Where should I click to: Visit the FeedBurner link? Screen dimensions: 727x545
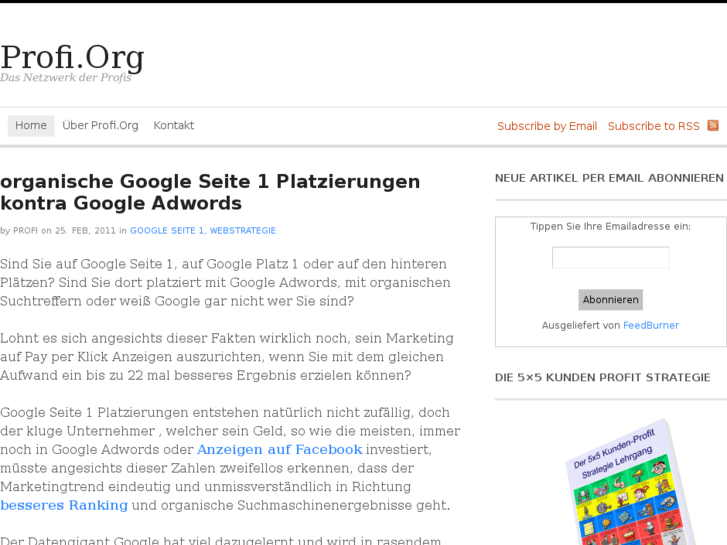click(x=650, y=325)
